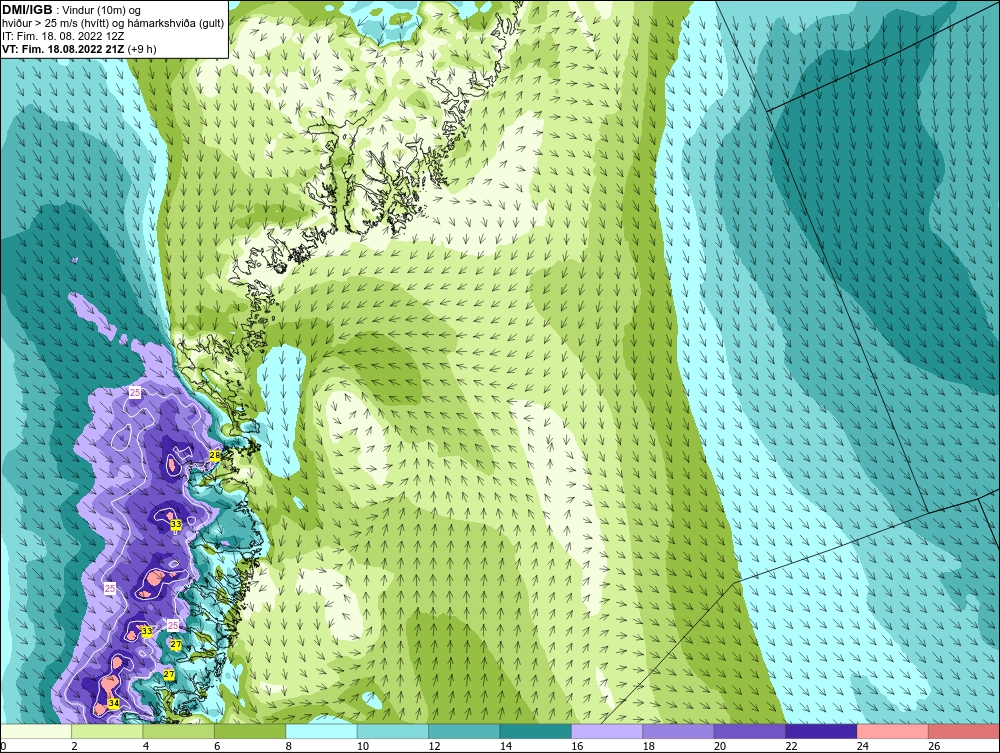Click the 18–20 m/s light purple legend swatch
Viewport: 1000px width, 753px height.
click(679, 731)
